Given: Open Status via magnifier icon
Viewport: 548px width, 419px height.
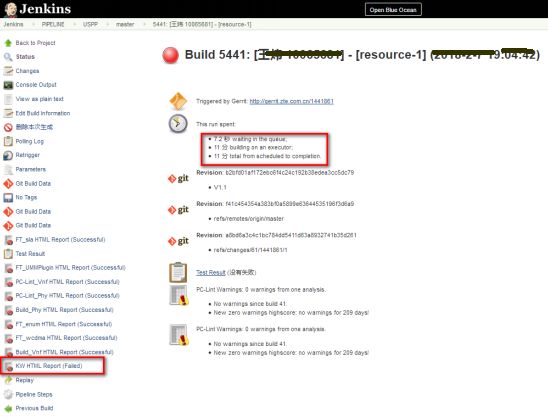Looking at the screenshot, I should pyautogui.click(x=8, y=57).
